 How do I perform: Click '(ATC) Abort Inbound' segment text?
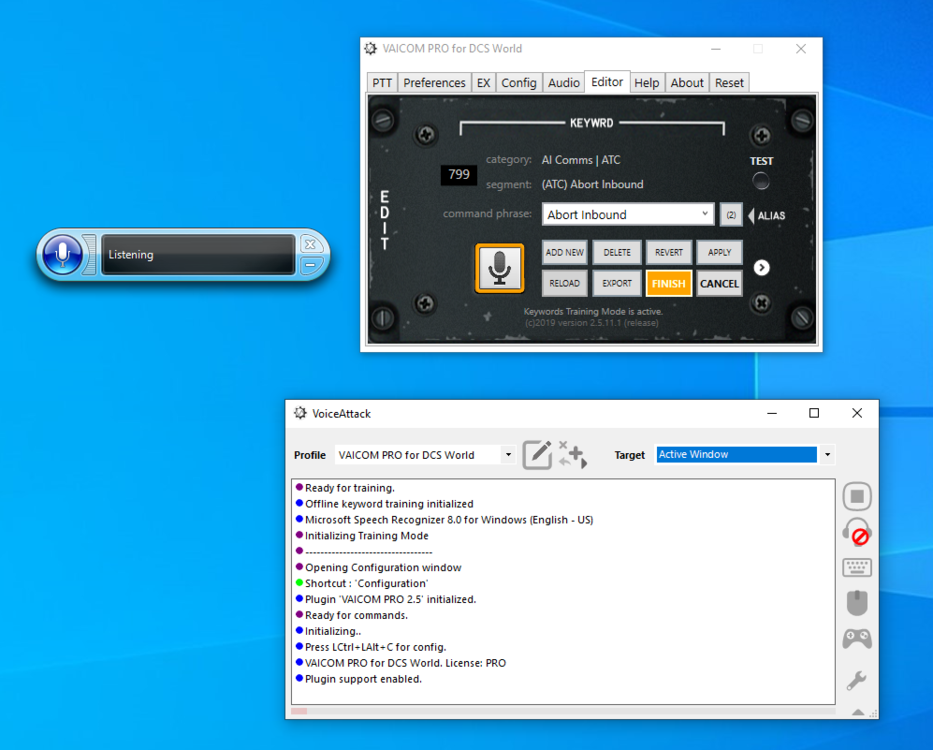pos(592,185)
